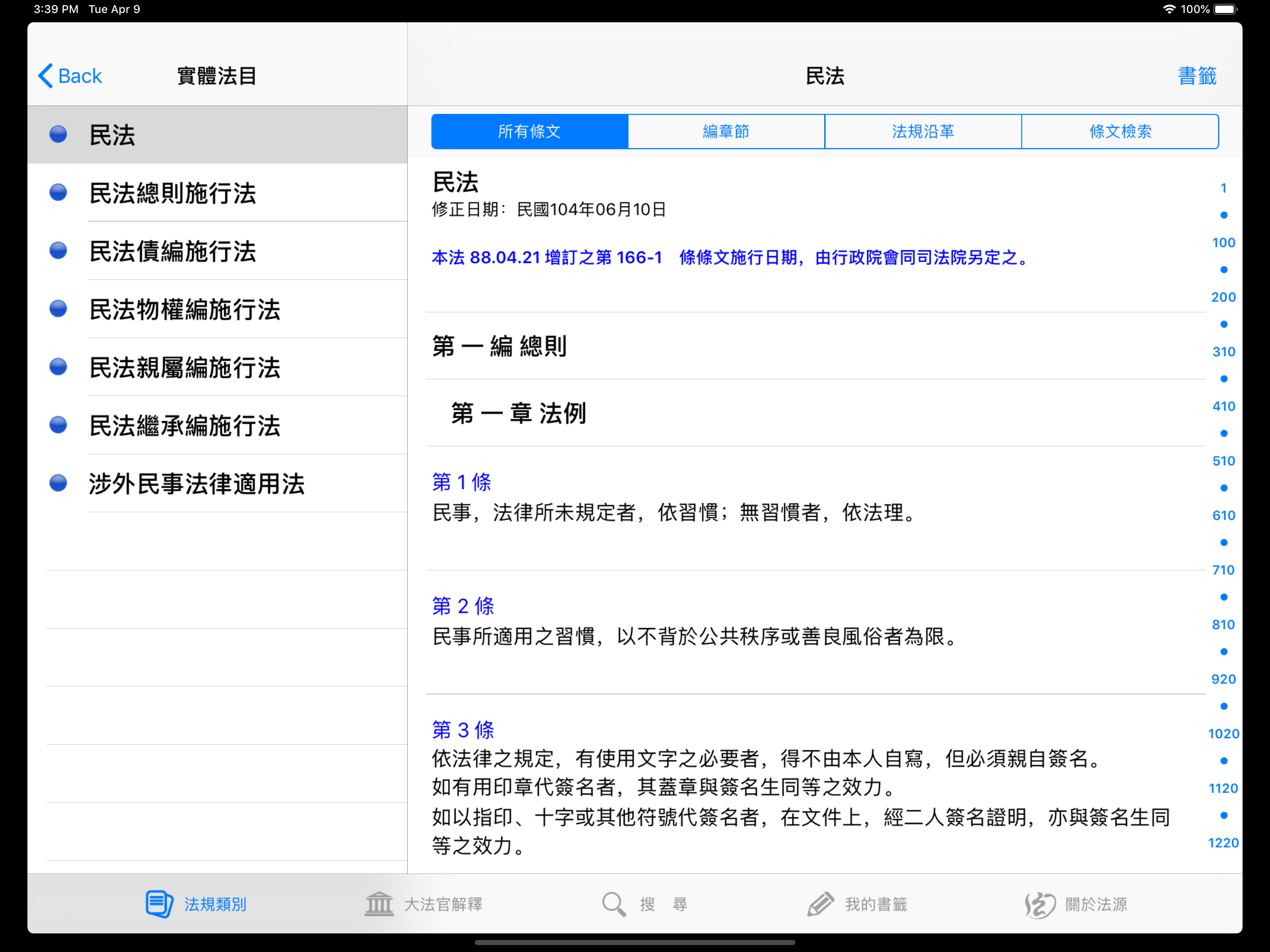Tap the 搜尋 tab label
The width and height of the screenshot is (1270, 952).
664,904
